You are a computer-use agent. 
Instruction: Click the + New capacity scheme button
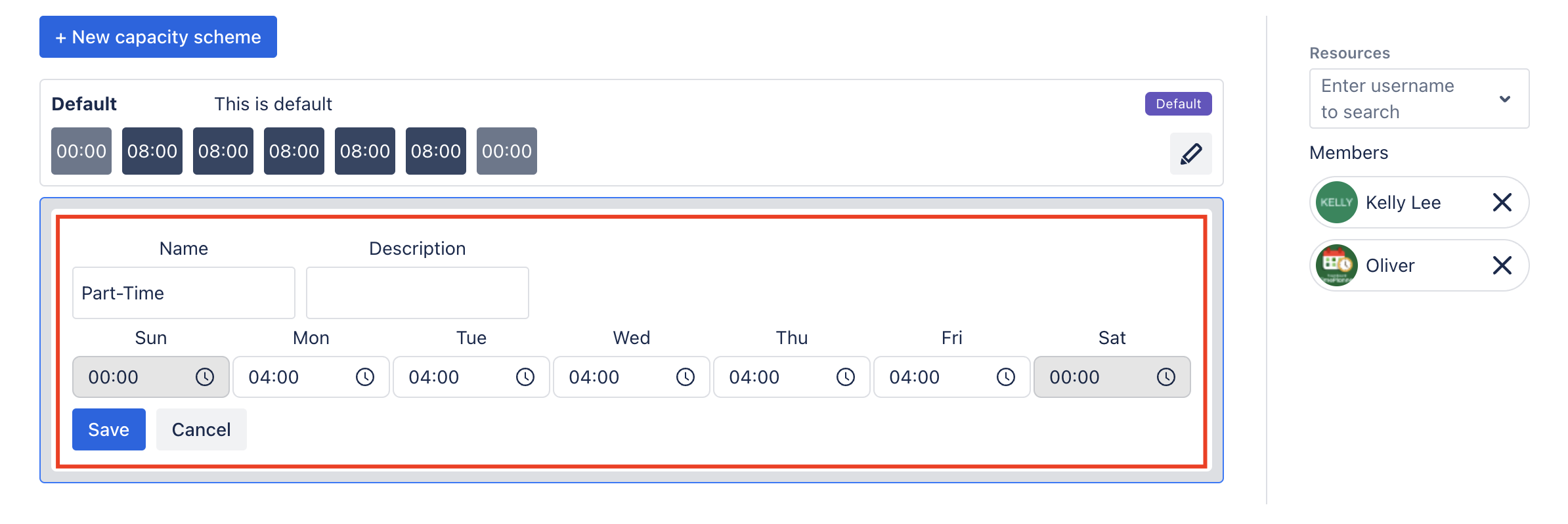pos(158,37)
